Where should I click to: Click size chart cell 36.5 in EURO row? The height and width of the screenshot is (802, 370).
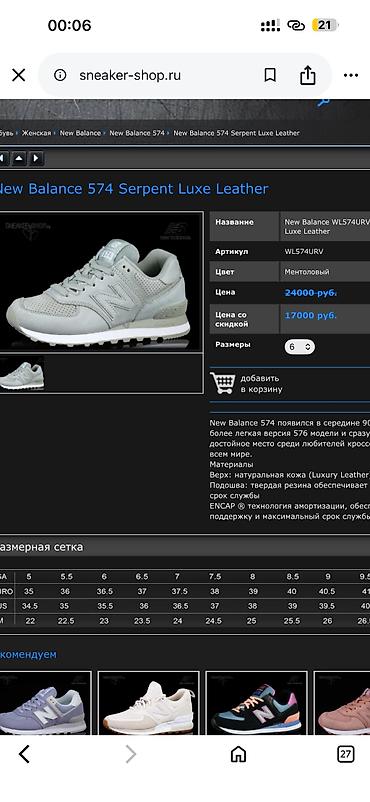click(104, 591)
